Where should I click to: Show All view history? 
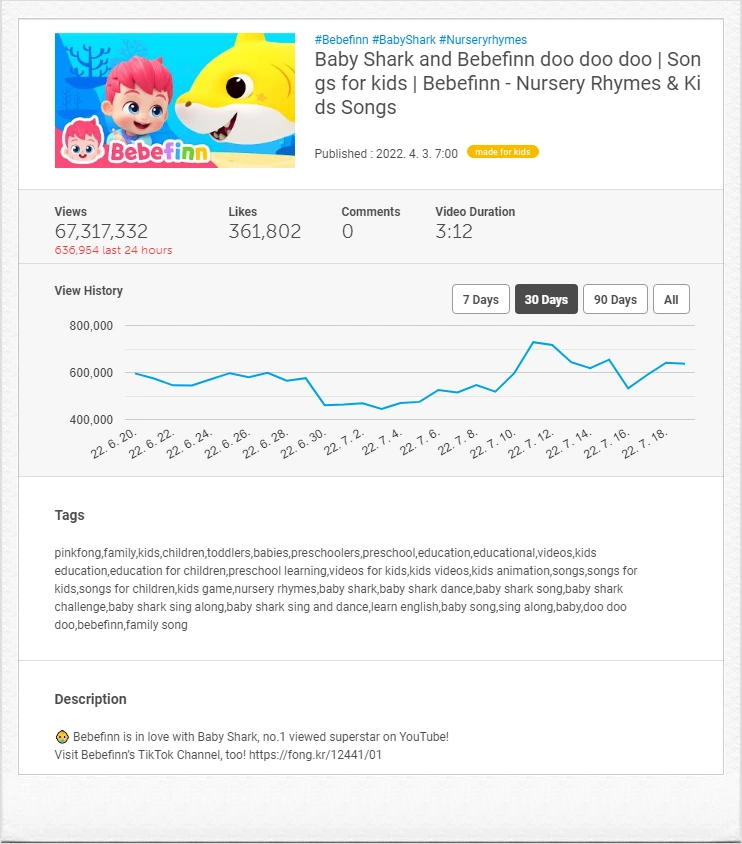pyautogui.click(x=671, y=299)
